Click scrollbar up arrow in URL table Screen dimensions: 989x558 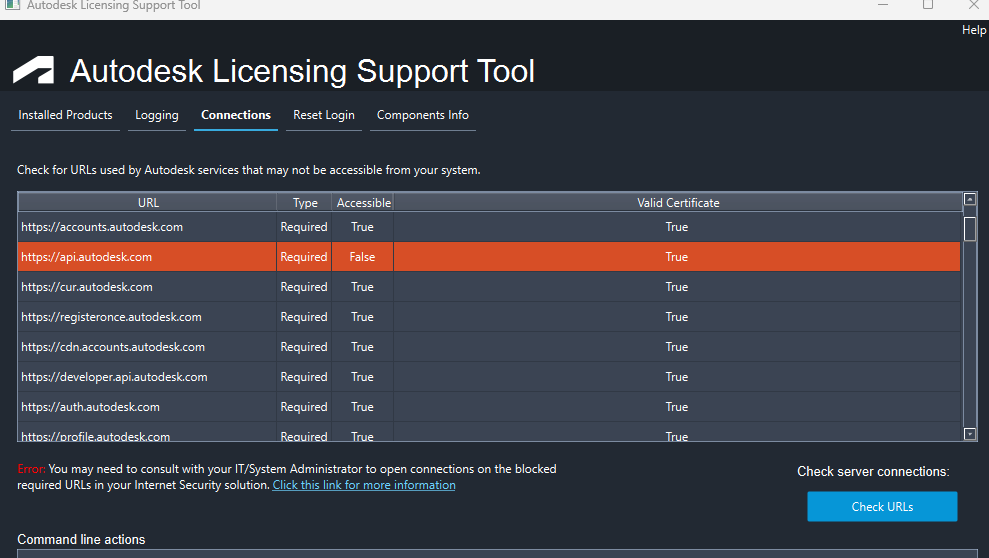pyautogui.click(x=970, y=199)
